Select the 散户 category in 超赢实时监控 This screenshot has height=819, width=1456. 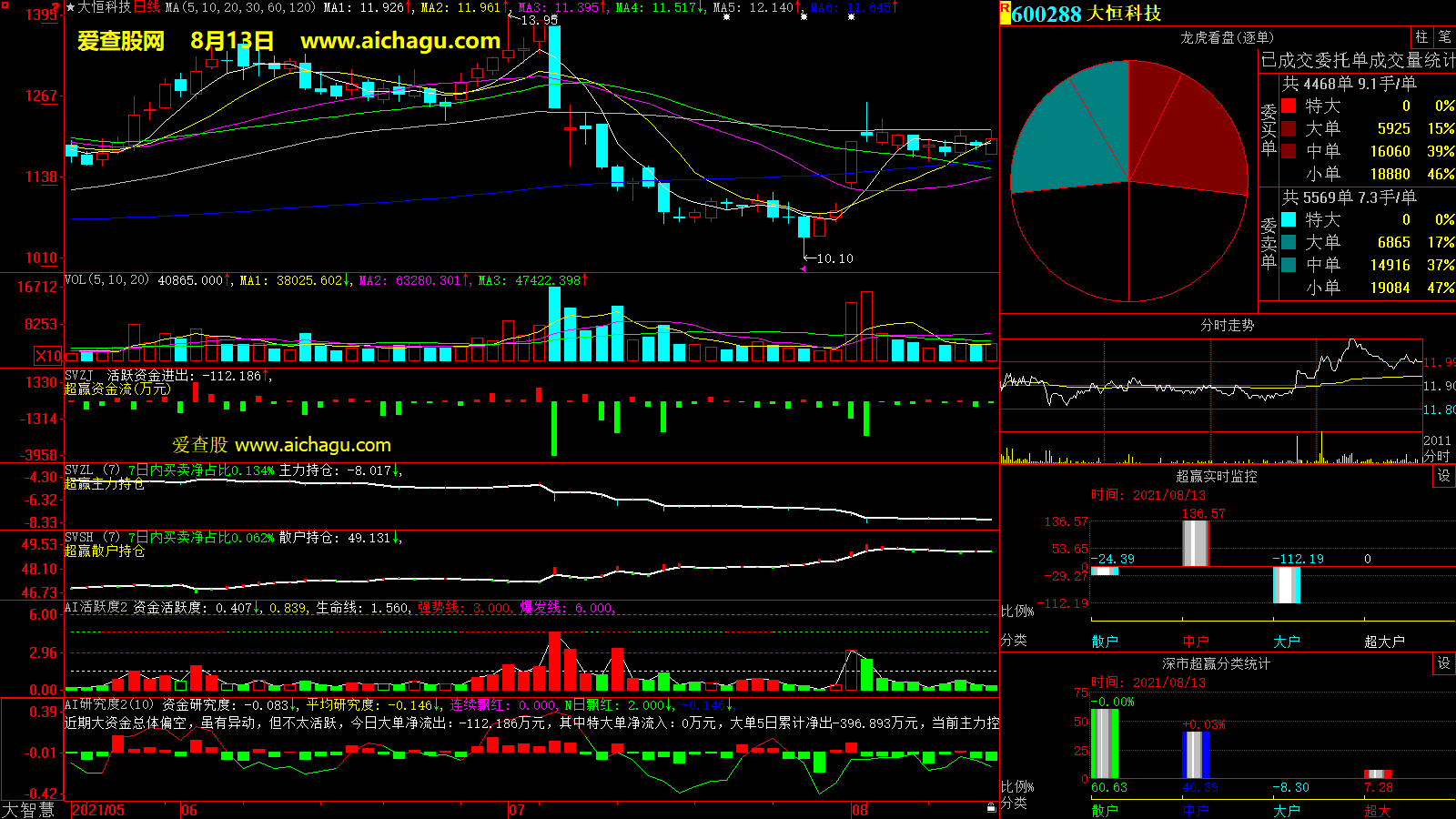tap(1105, 642)
